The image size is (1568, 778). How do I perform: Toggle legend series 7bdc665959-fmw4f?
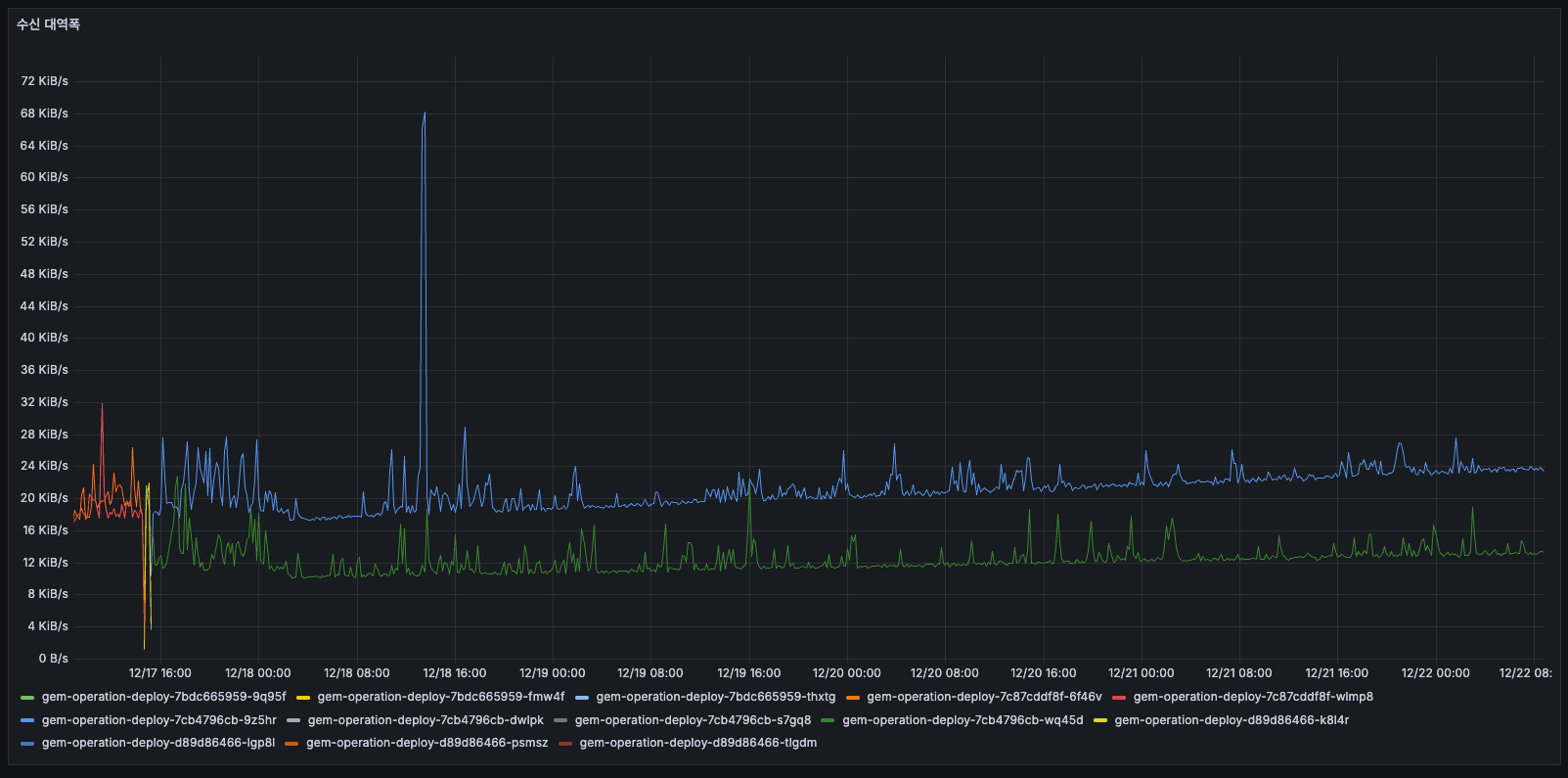click(440, 697)
